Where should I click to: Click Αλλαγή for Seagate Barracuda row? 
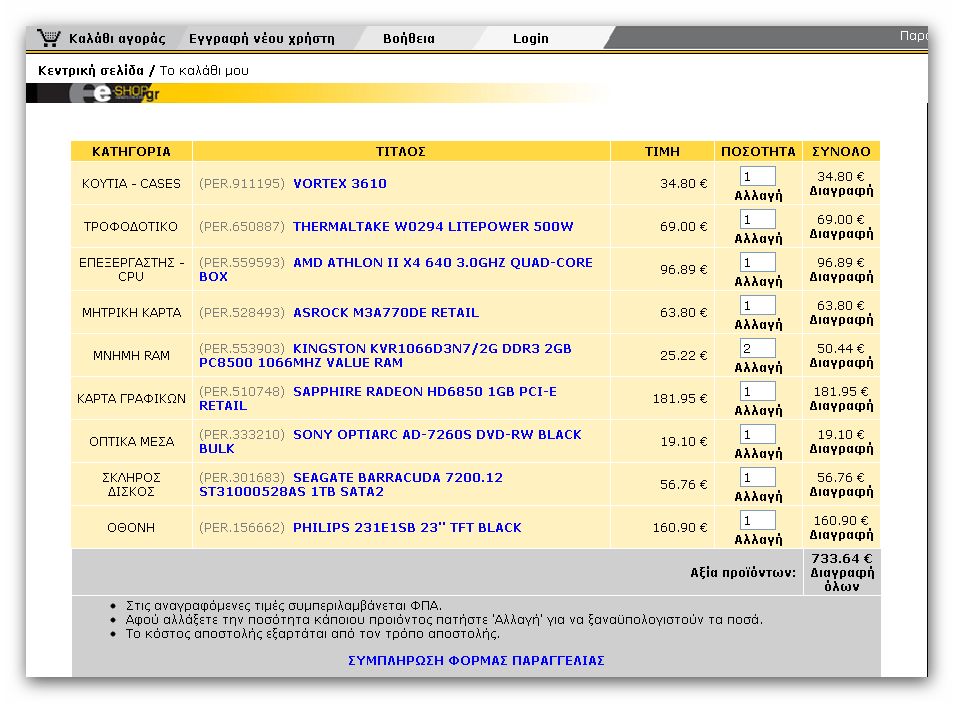[x=758, y=497]
